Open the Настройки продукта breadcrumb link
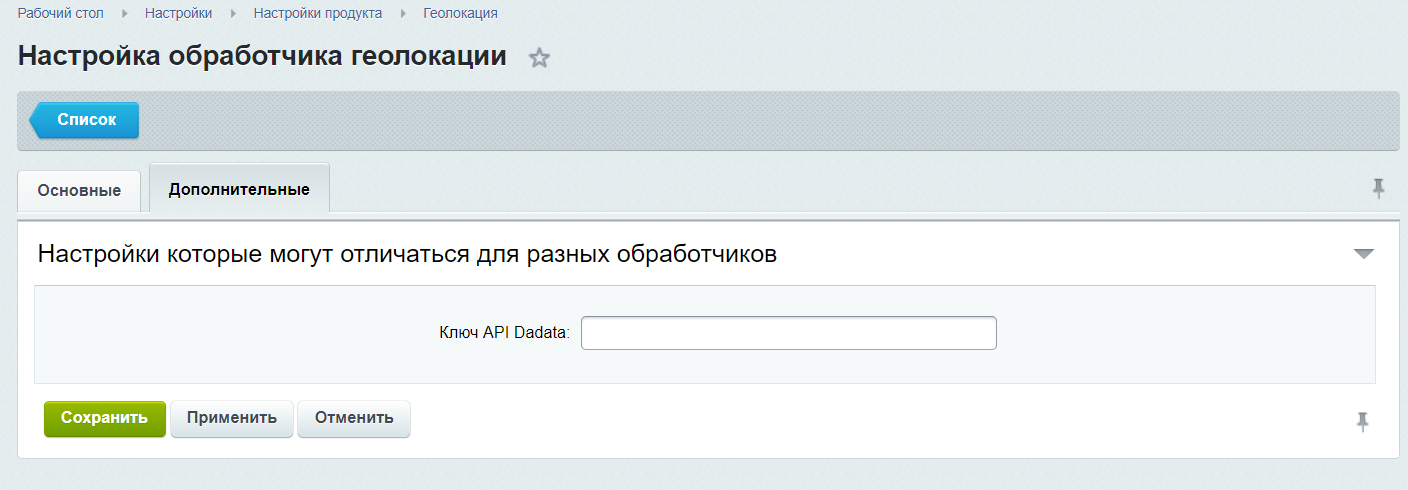 click(x=318, y=14)
